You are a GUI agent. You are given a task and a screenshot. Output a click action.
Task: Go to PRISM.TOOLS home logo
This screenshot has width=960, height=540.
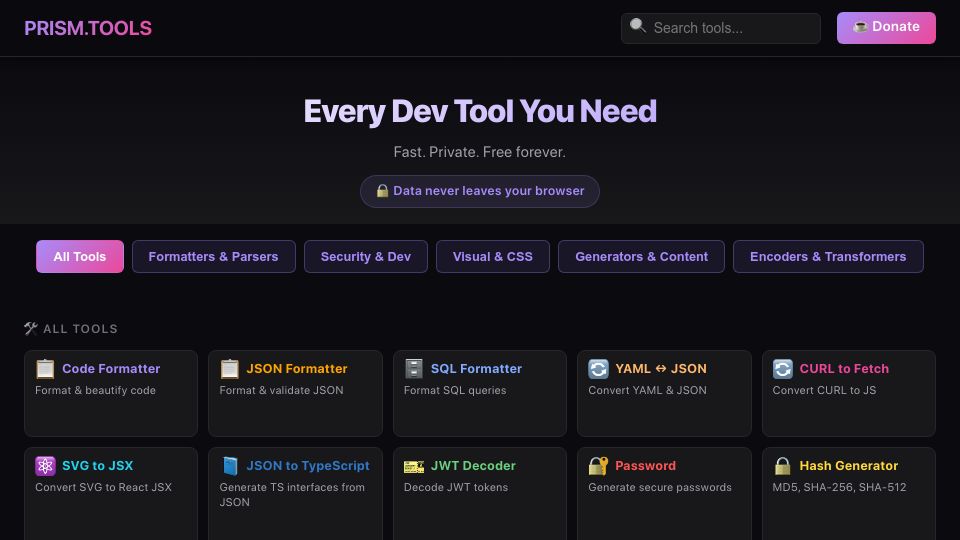(x=88, y=28)
